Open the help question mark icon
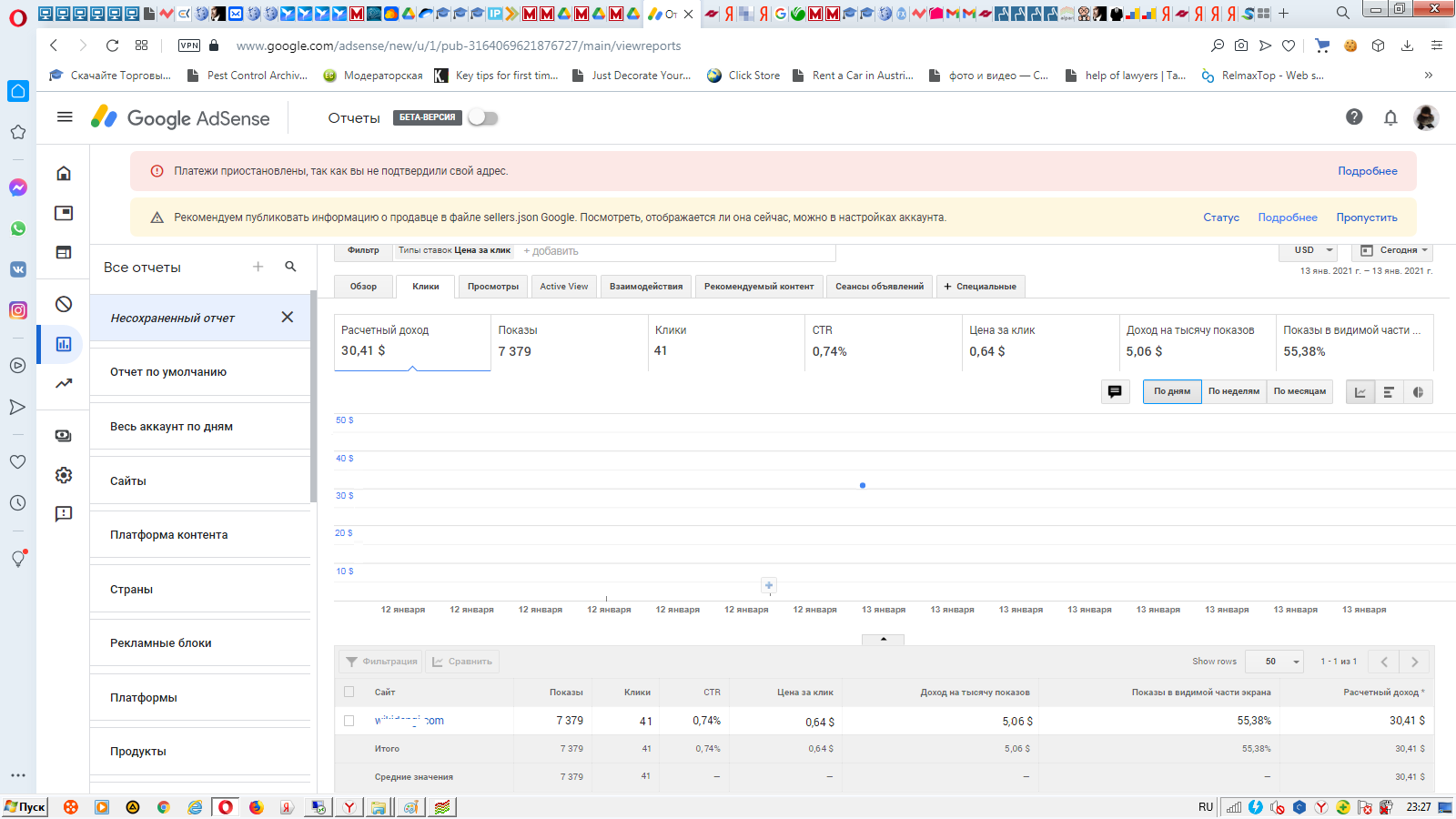 coord(1353,117)
